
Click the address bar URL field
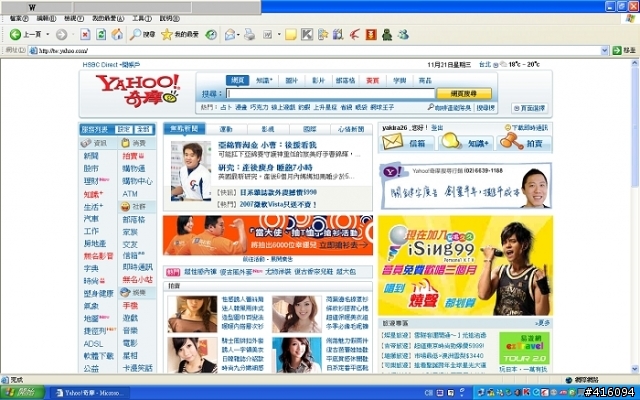click(x=318, y=51)
